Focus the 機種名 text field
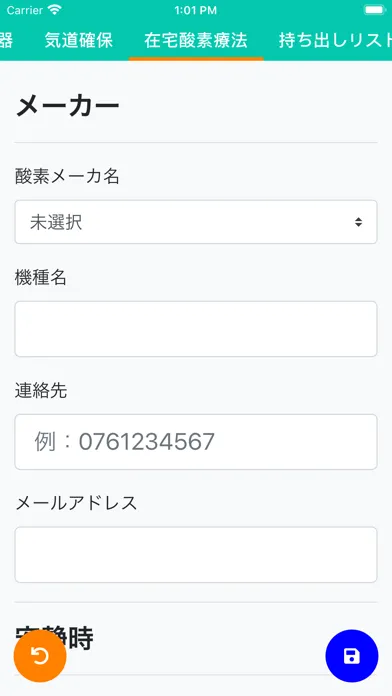Image resolution: width=392 pixels, height=696 pixels. coord(196,329)
